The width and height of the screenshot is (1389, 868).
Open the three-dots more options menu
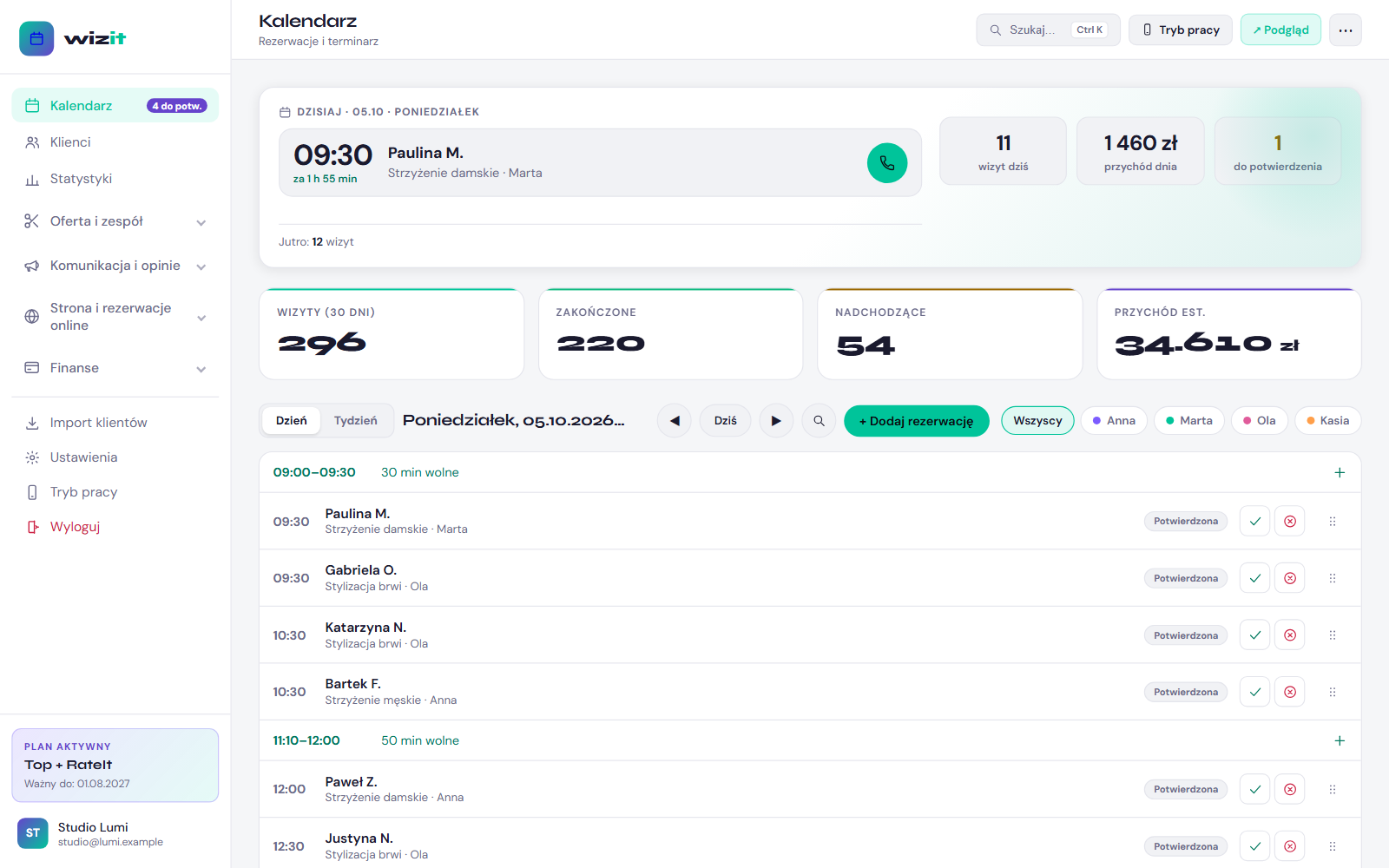pyautogui.click(x=1345, y=30)
